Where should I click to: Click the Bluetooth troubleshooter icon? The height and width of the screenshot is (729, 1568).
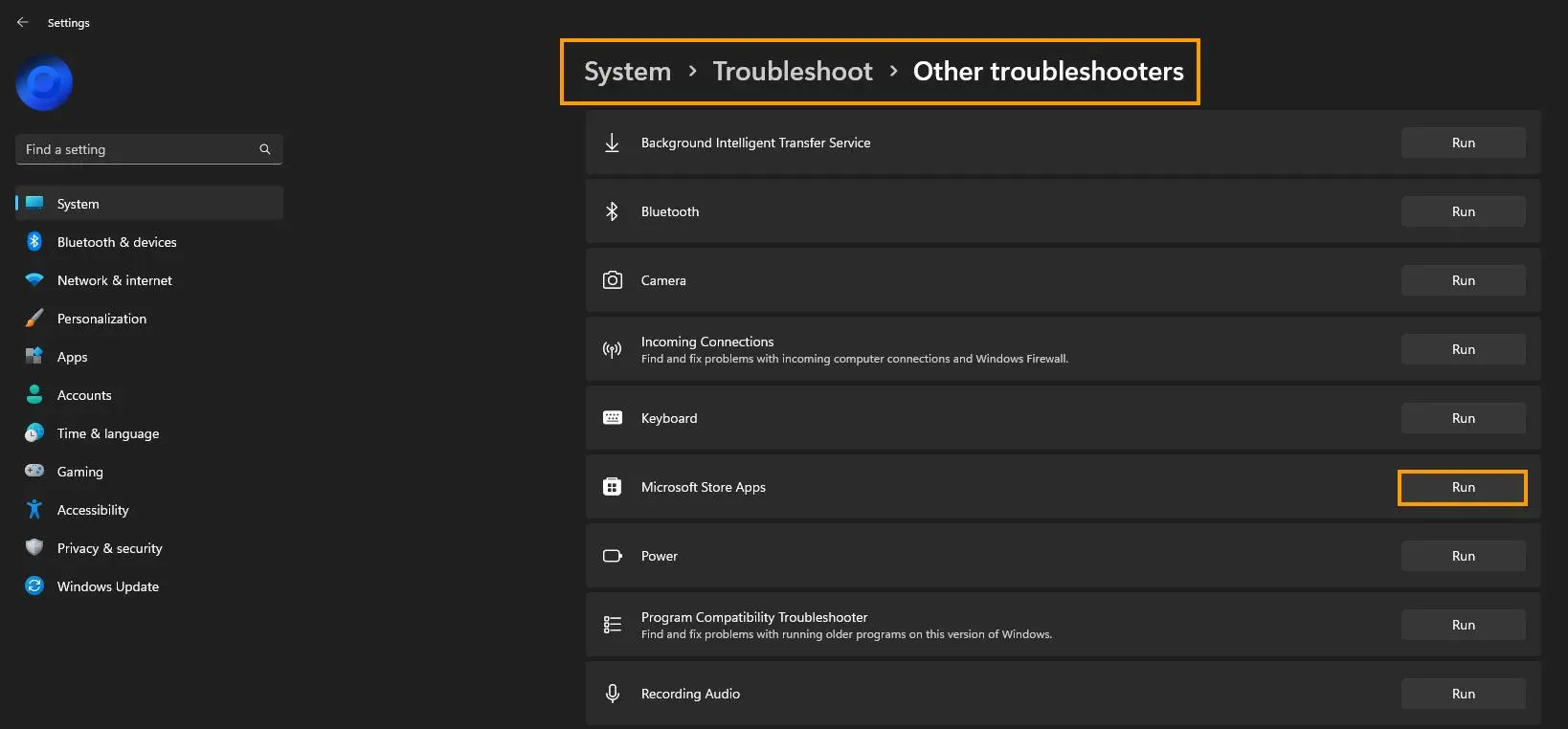[613, 211]
